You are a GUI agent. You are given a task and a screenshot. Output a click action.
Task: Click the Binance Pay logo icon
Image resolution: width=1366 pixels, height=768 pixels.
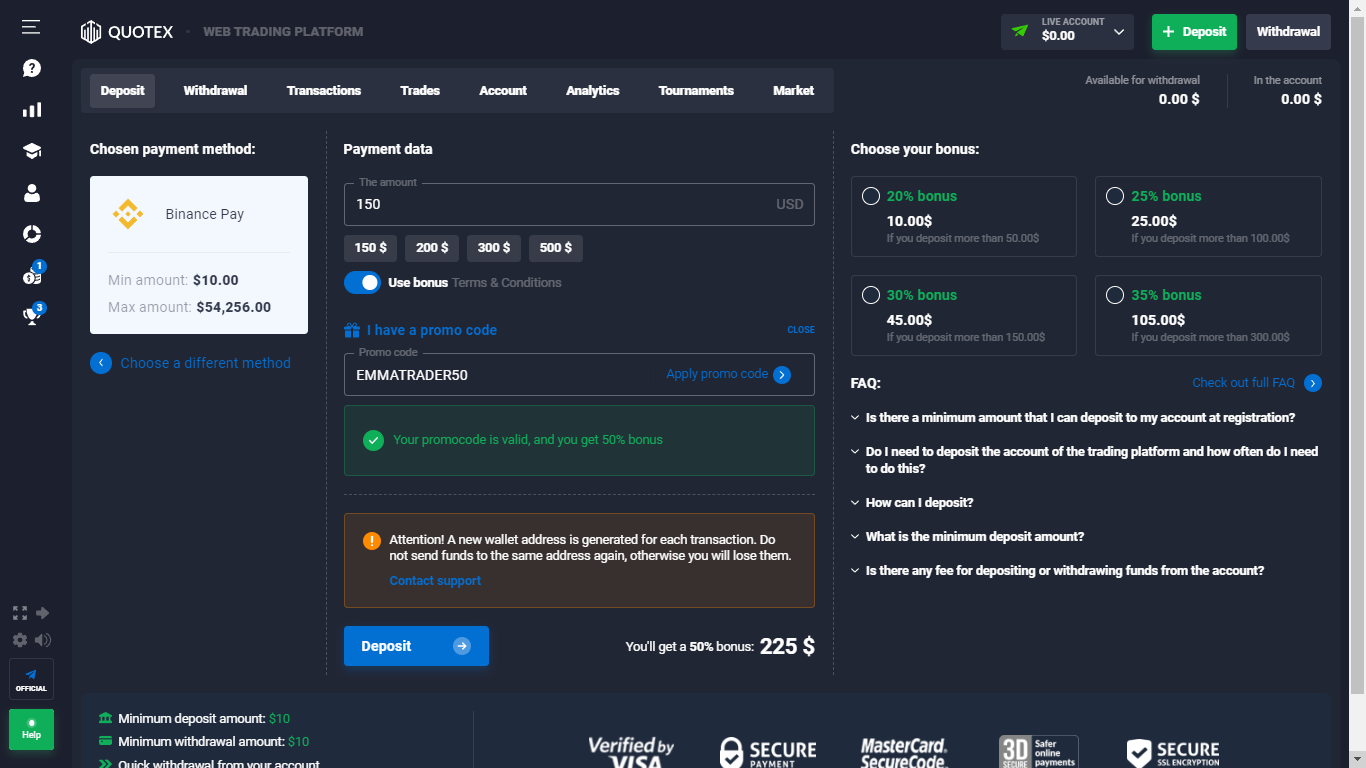coord(128,214)
